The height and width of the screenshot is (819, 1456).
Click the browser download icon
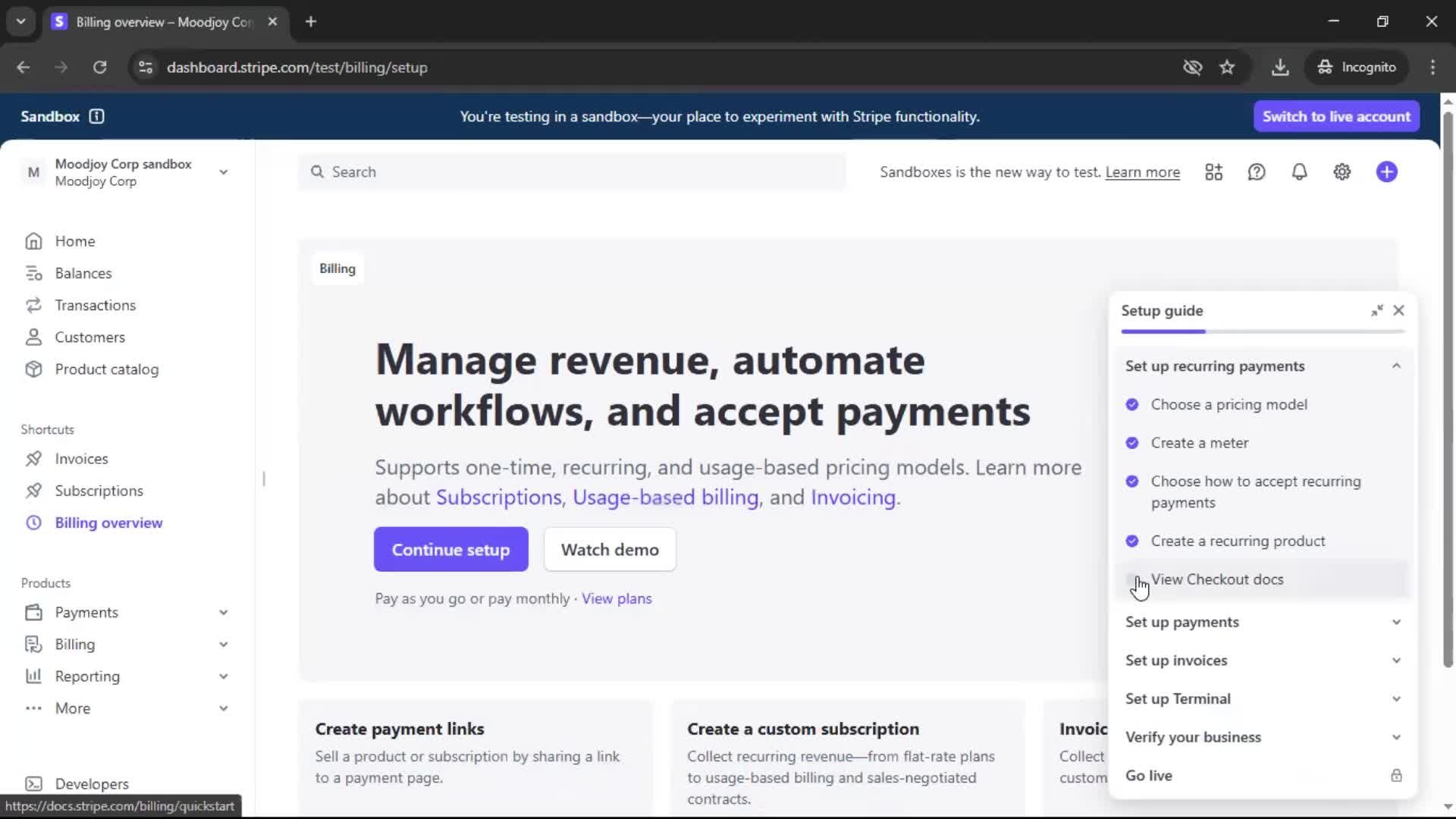tap(1280, 67)
